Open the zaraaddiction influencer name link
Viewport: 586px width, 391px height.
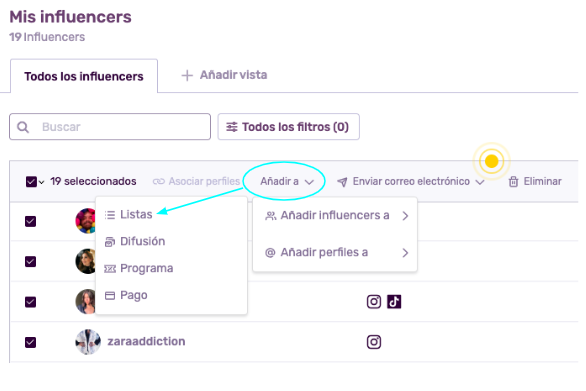point(146,342)
